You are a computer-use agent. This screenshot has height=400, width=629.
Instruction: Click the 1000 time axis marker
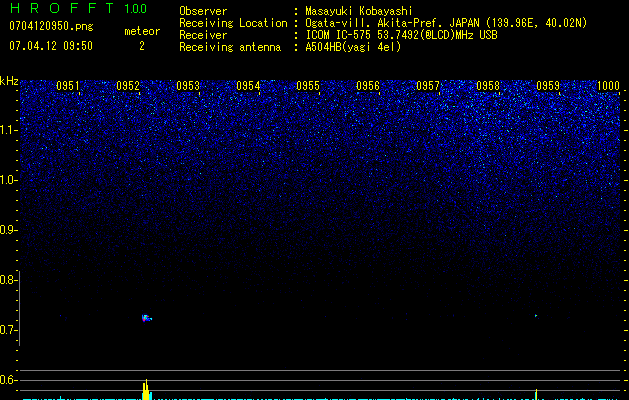click(x=608, y=86)
